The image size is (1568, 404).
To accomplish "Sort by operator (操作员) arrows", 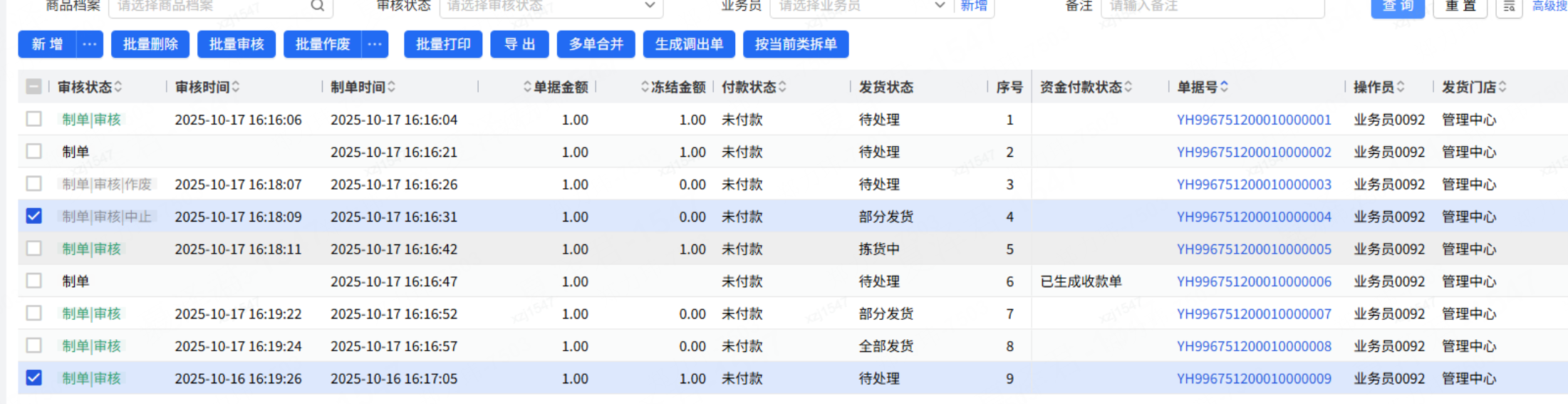I will coord(1401,87).
